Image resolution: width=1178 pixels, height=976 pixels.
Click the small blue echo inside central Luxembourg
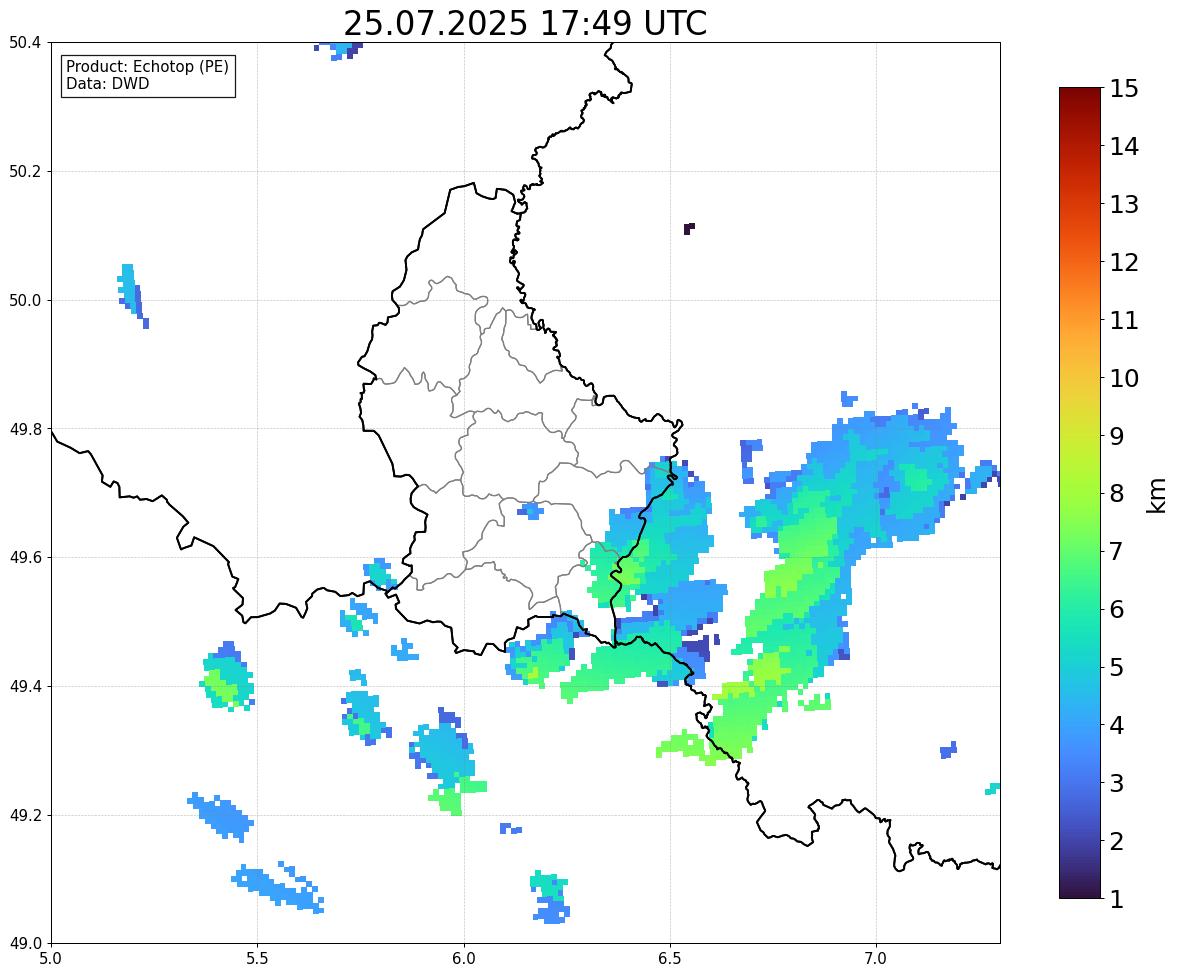tap(531, 510)
